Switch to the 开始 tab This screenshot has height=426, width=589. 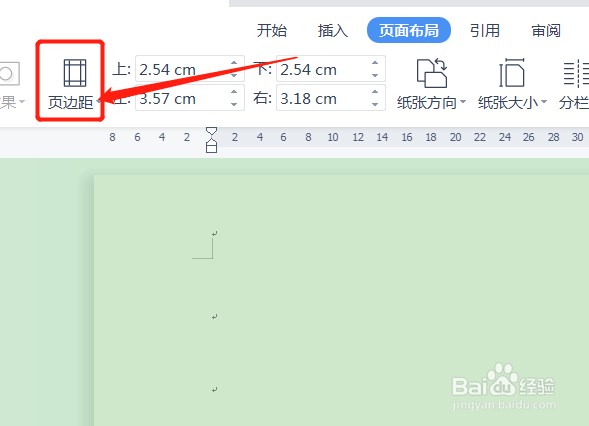[272, 30]
